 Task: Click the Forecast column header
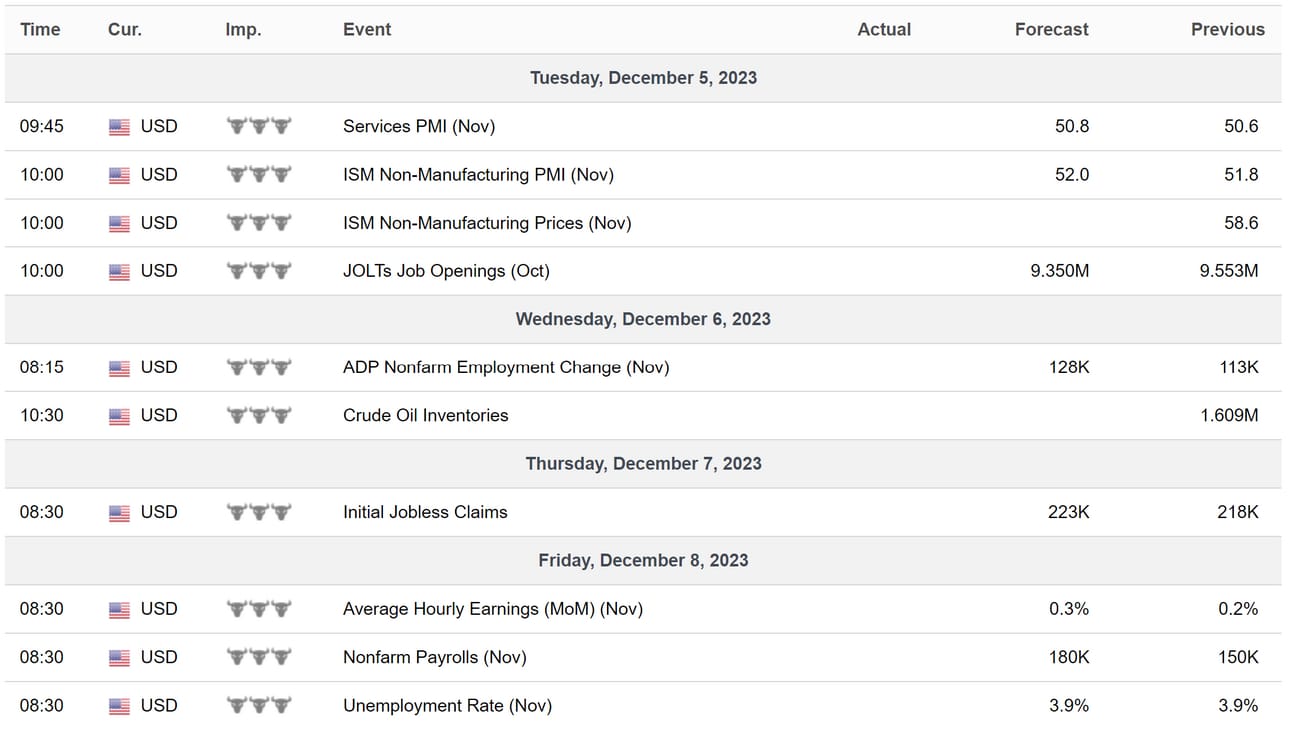1051,29
